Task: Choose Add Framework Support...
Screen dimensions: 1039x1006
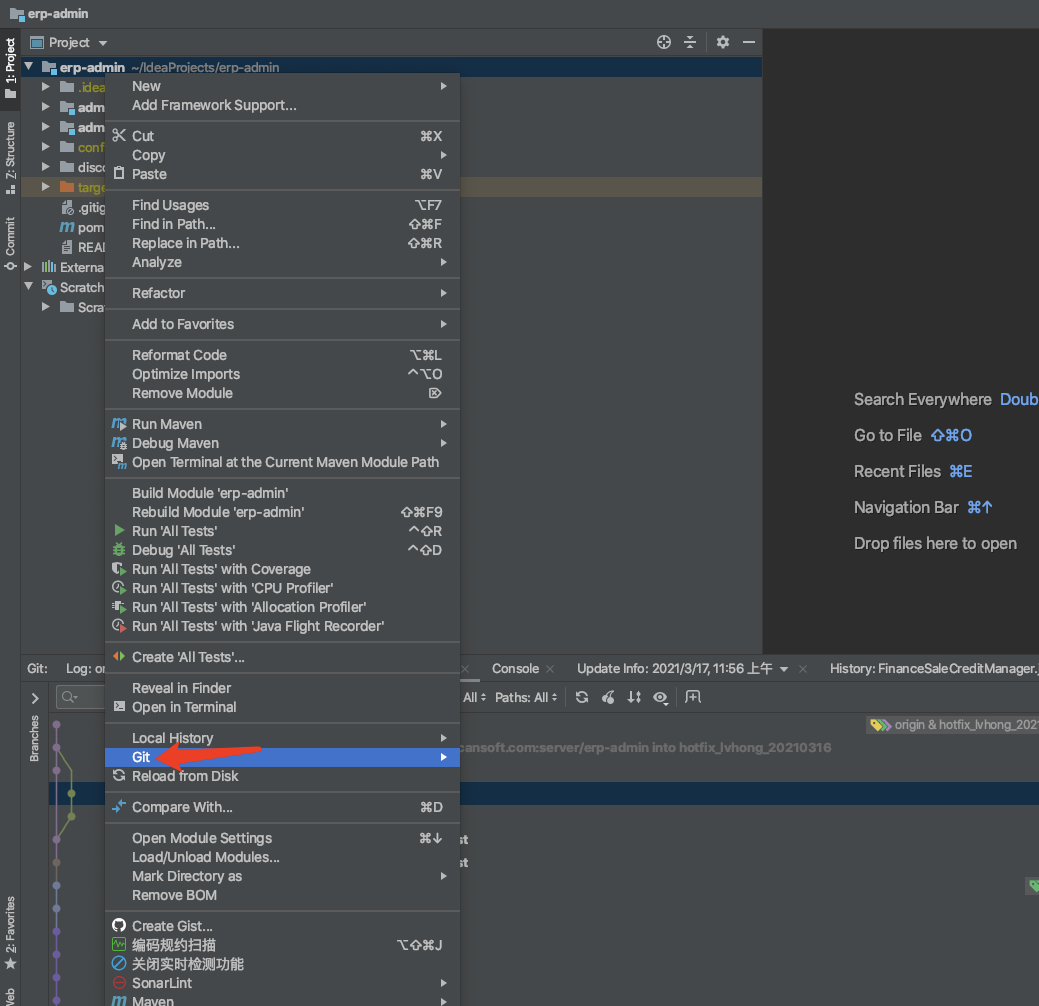Action: (x=282, y=105)
